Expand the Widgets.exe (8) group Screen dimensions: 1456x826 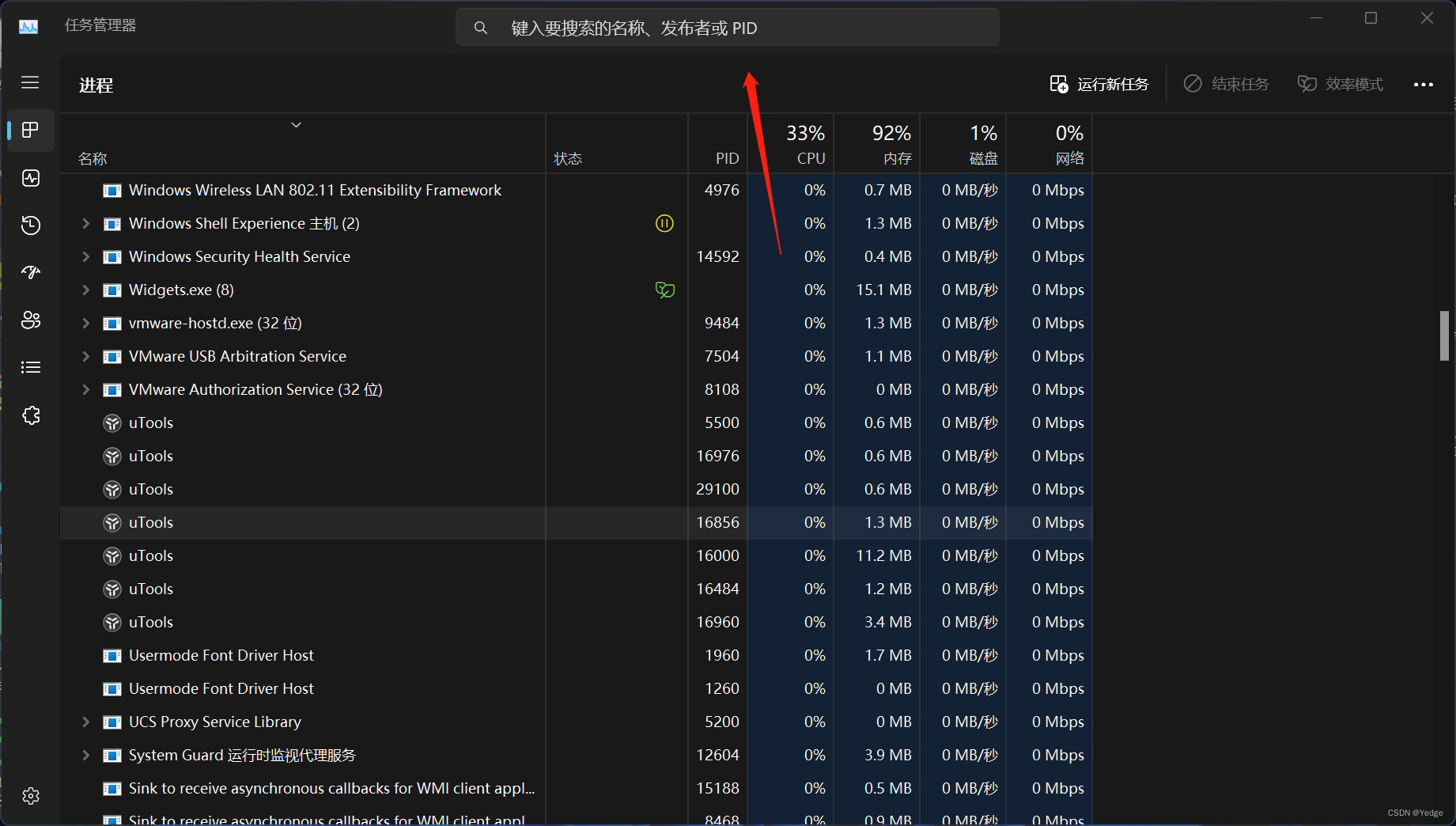pyautogui.click(x=85, y=290)
